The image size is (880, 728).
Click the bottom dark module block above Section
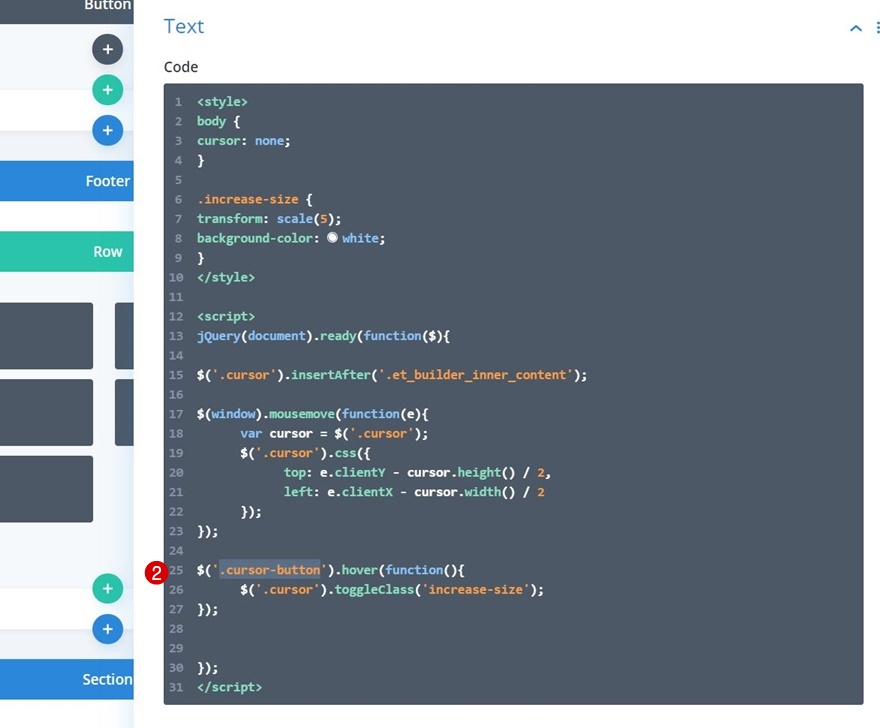point(46,489)
